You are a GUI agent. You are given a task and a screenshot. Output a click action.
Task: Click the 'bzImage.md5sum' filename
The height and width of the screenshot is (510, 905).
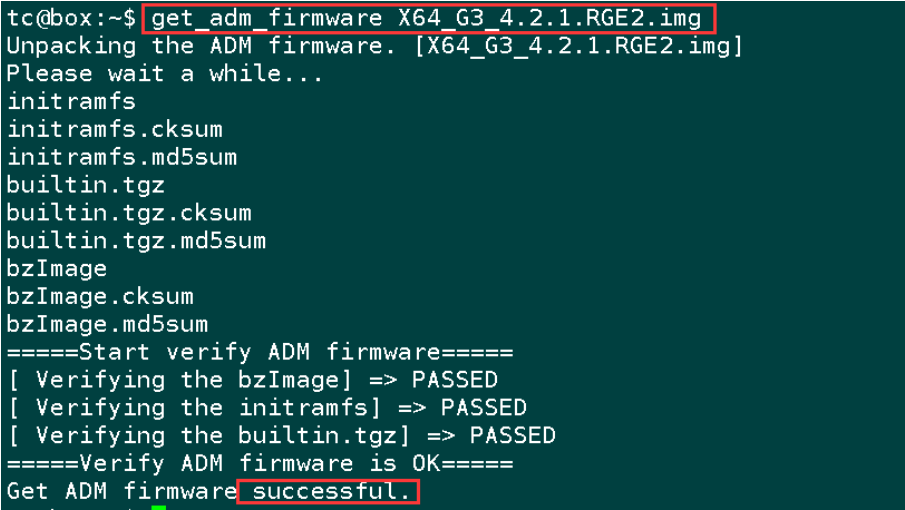pyautogui.click(x=107, y=324)
